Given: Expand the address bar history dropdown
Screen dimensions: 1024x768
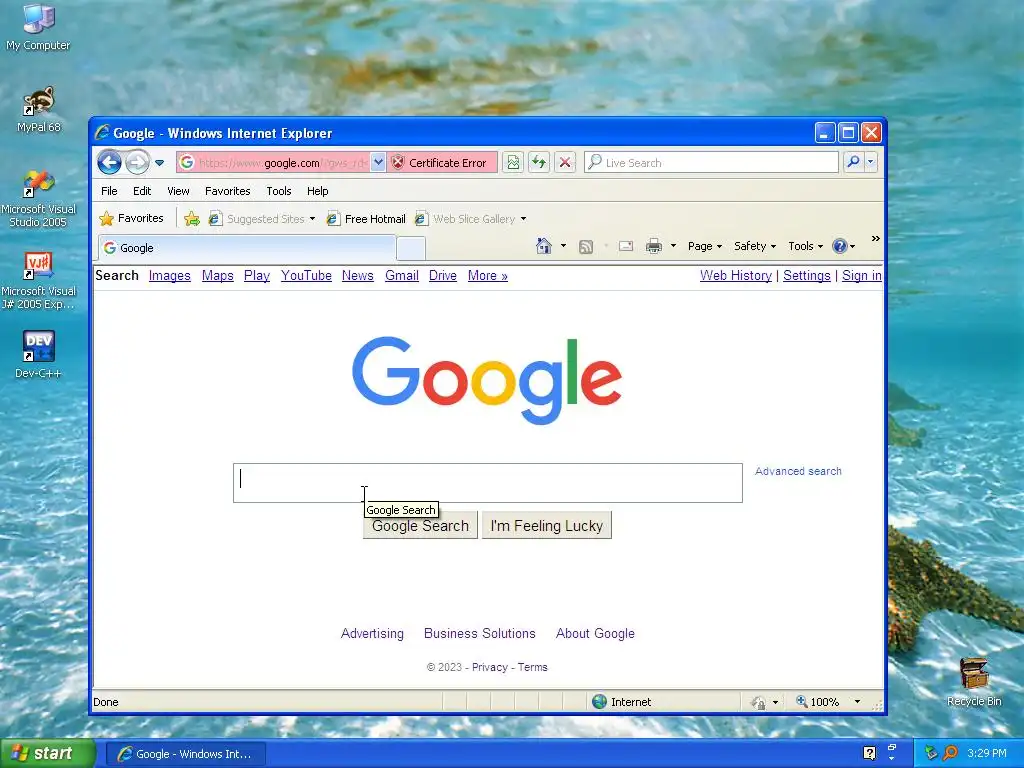Looking at the screenshot, I should click(x=378, y=163).
